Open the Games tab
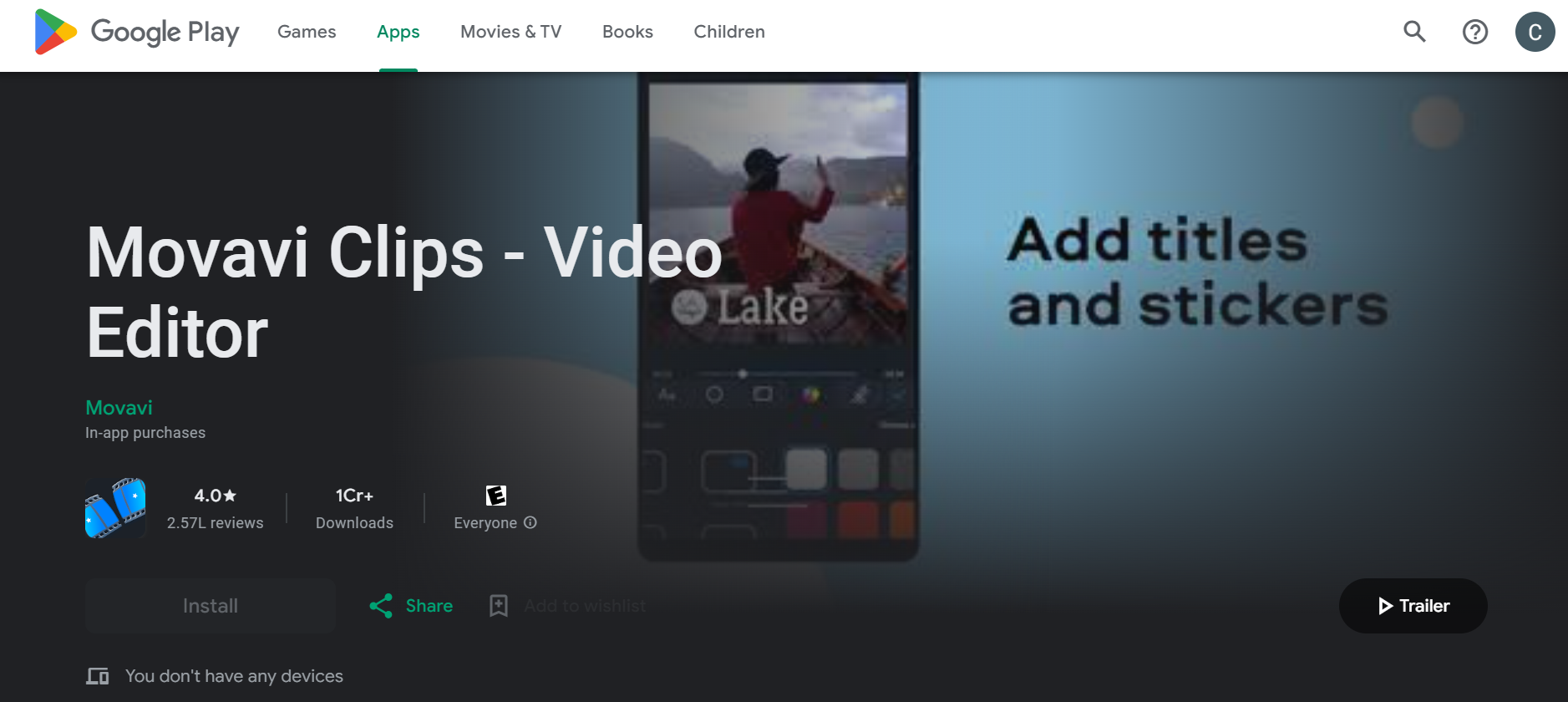The height and width of the screenshot is (702, 1568). (x=307, y=32)
